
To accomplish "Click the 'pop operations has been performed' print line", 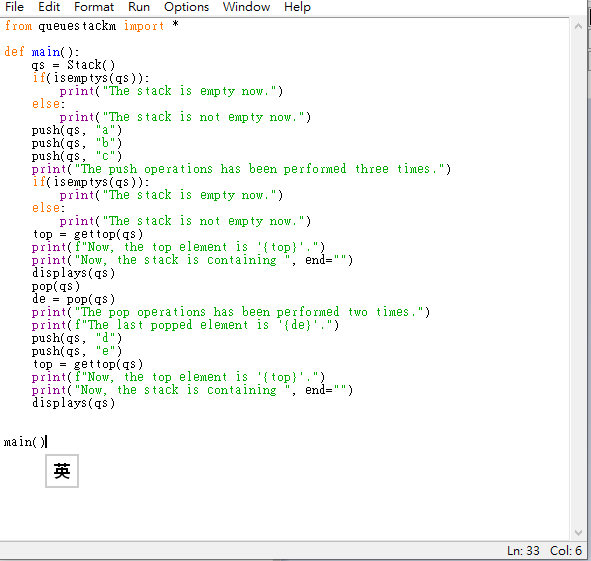I will 231,312.
